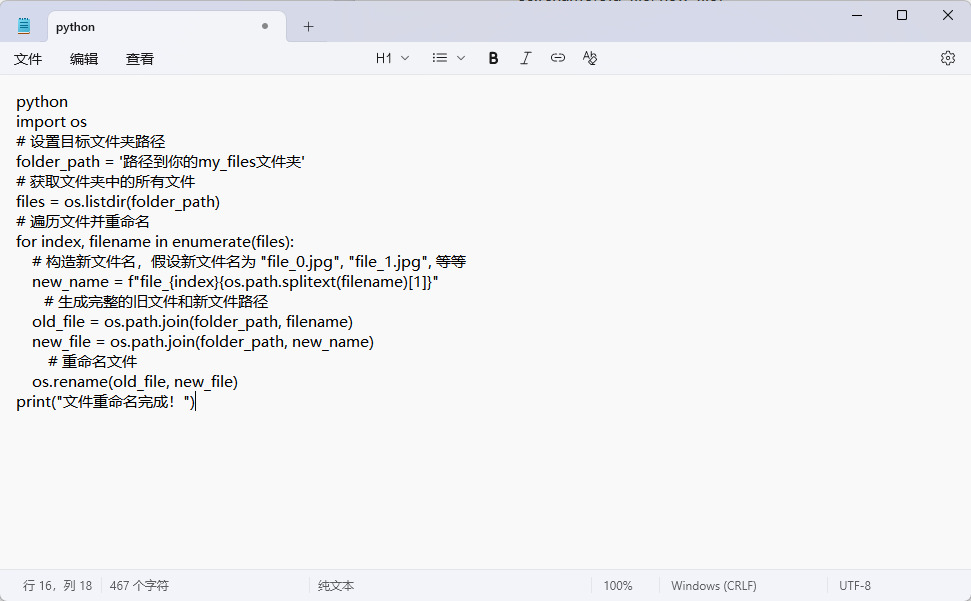Click the first line 'python' in editor
Screen dimensions: 971x601
42,102
